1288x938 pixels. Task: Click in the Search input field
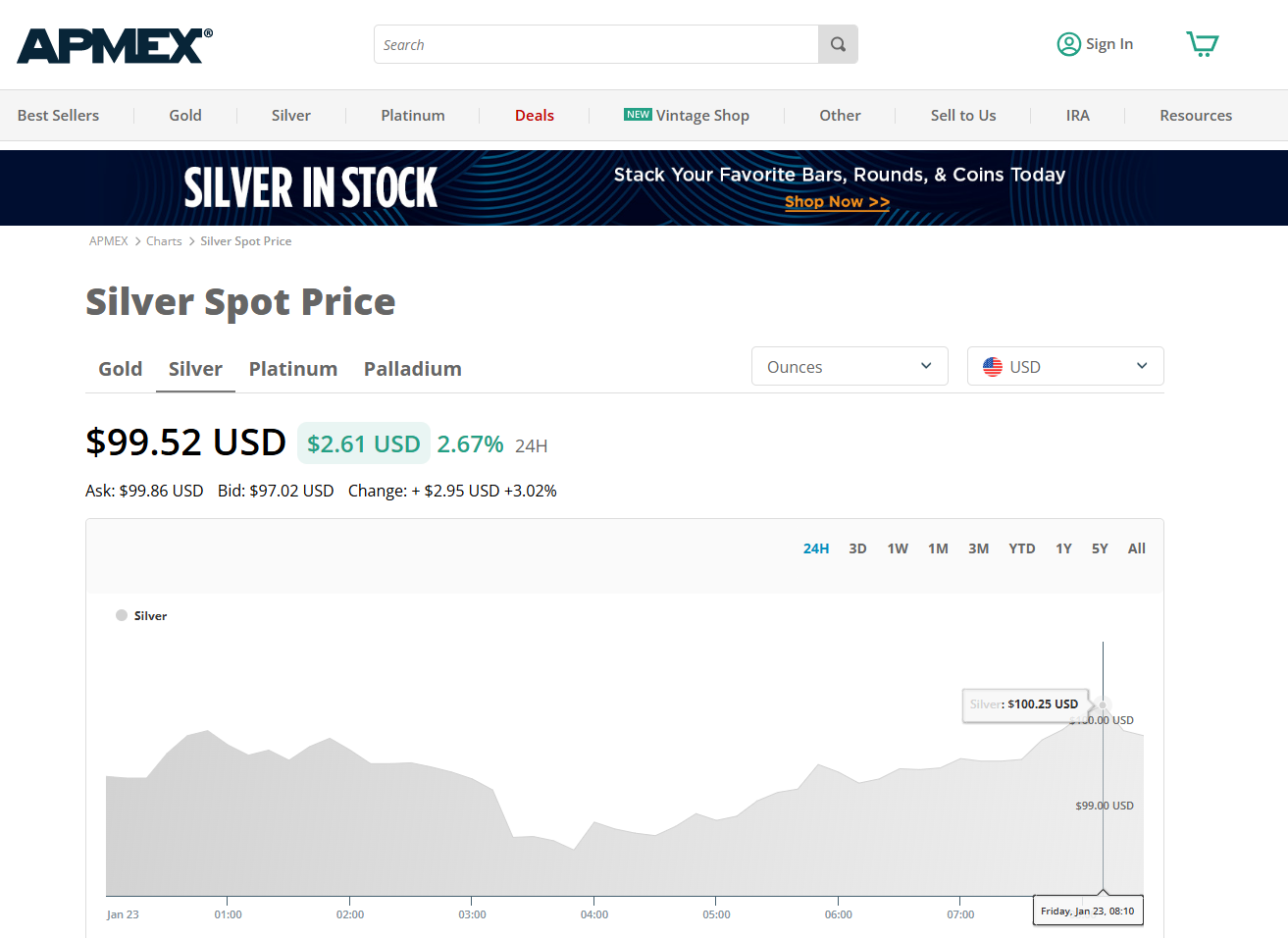(x=595, y=44)
